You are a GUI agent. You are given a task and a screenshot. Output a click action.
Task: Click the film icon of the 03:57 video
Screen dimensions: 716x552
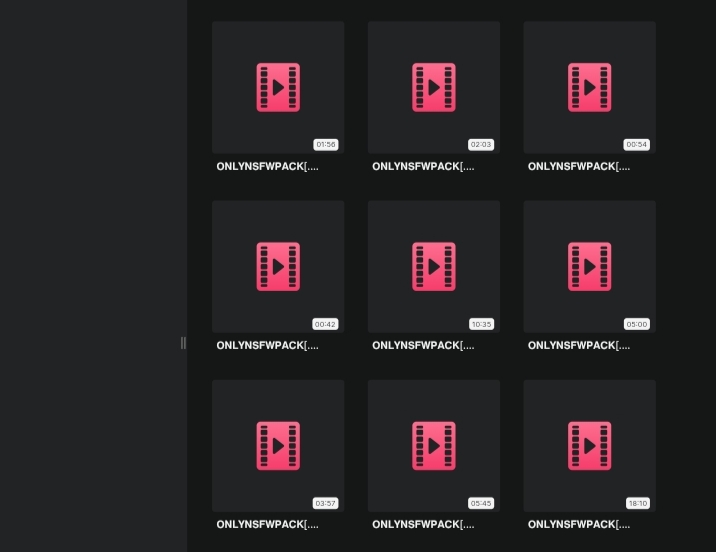[278, 446]
